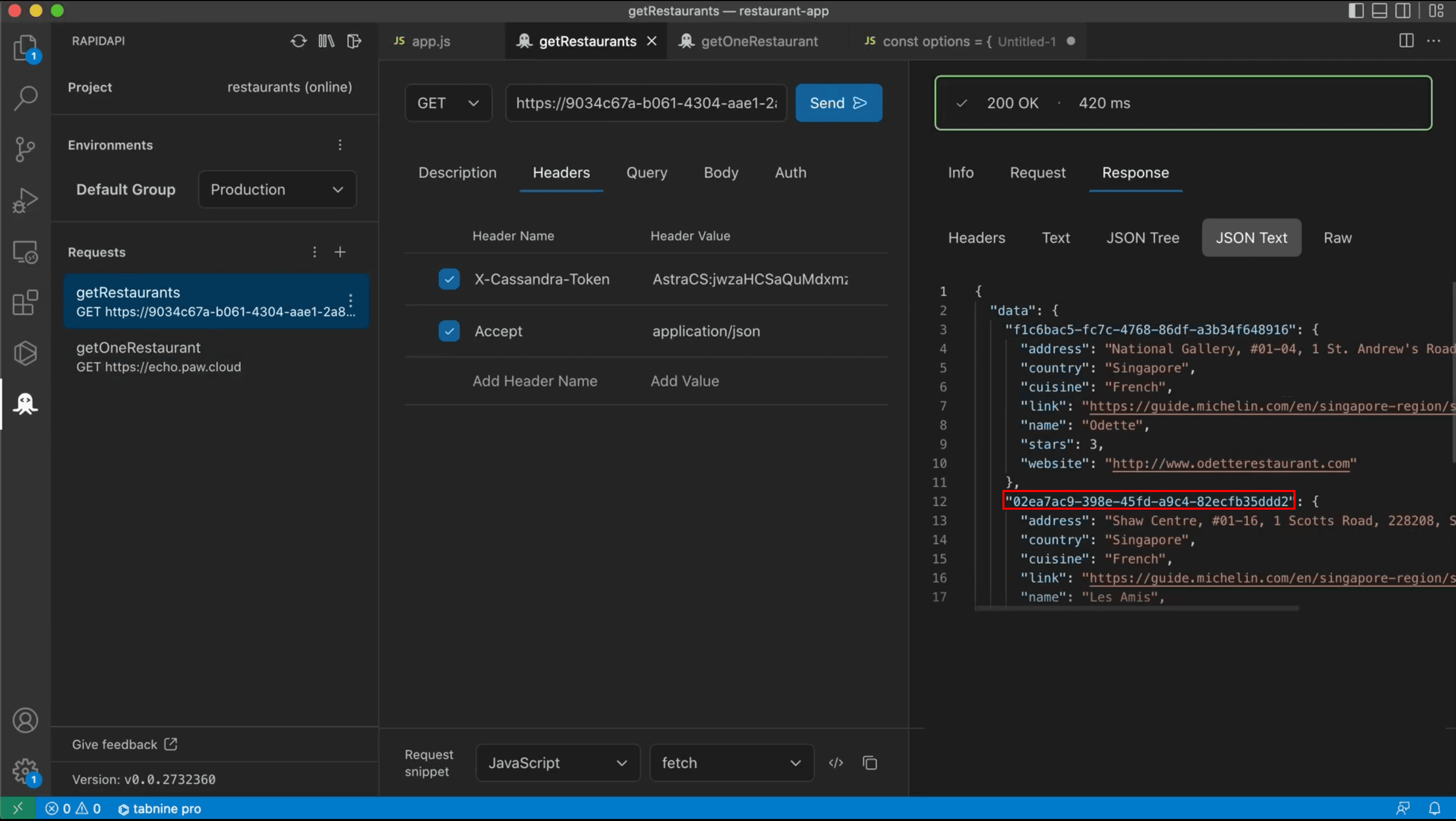Toggle primary side bar layout icon
This screenshot has height=821, width=1456.
coord(1356,11)
